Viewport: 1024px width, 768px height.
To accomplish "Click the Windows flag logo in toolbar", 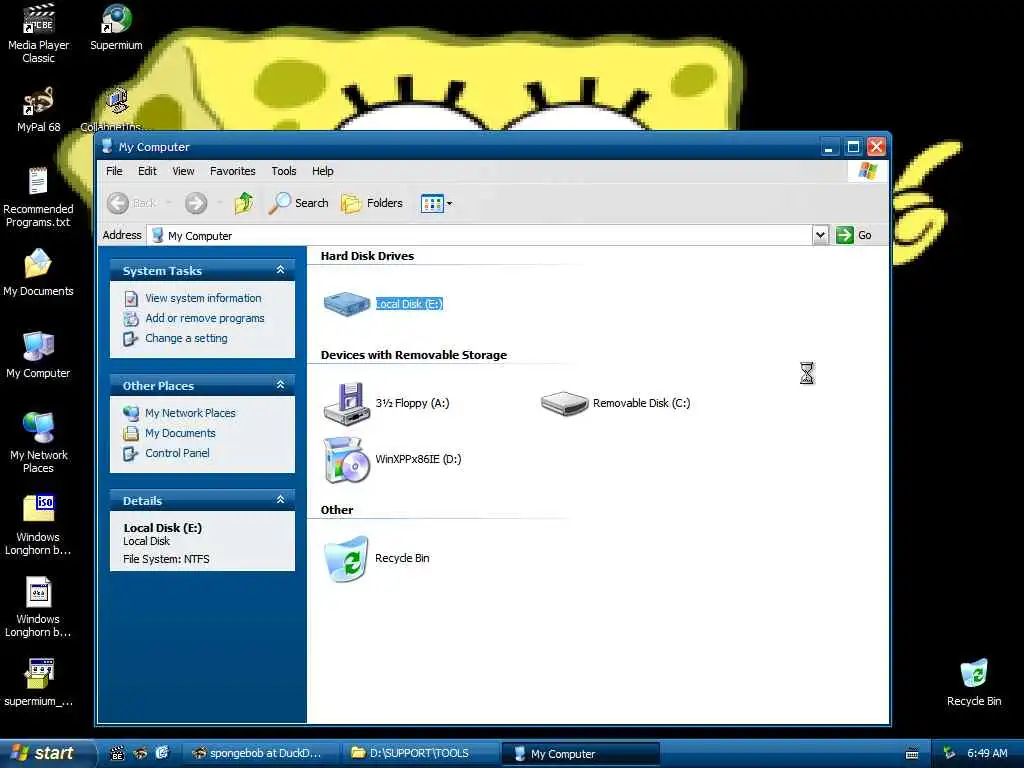I will click(x=868, y=171).
